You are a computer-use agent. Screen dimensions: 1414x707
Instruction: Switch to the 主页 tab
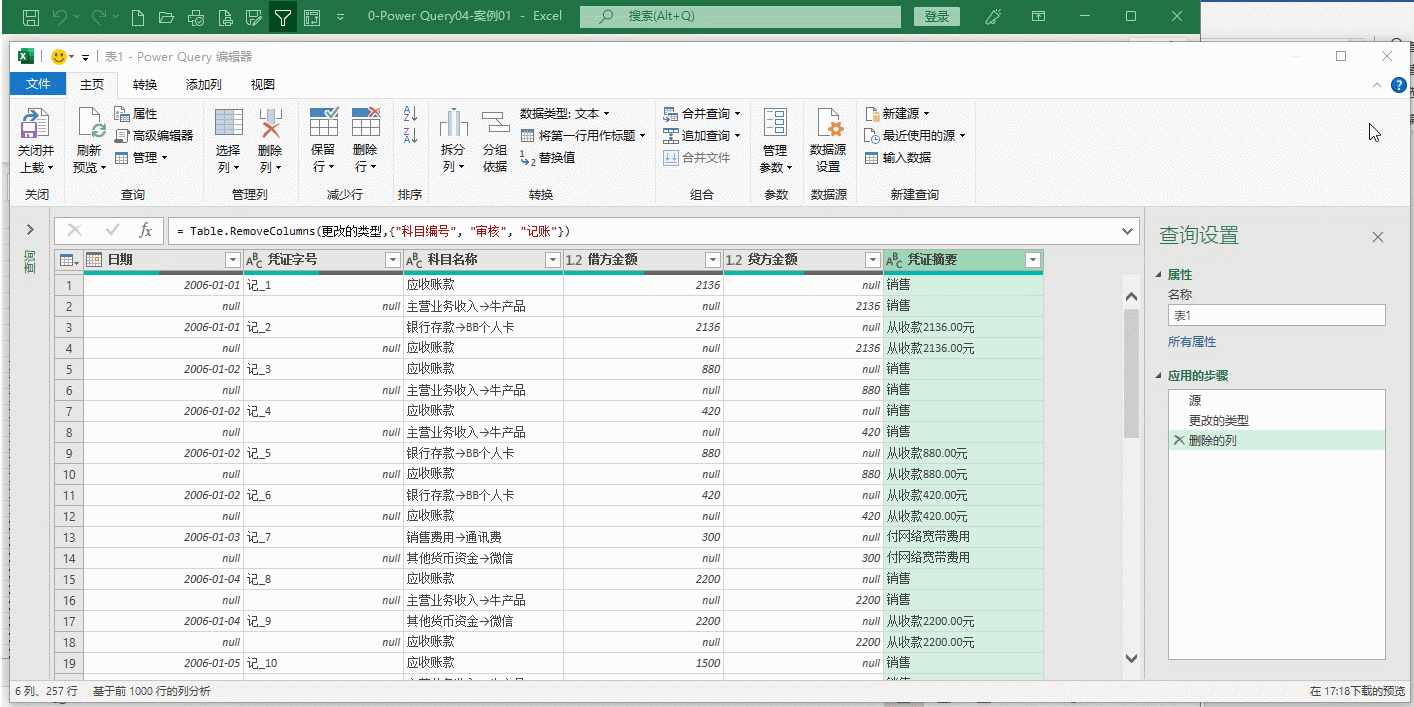[92, 85]
